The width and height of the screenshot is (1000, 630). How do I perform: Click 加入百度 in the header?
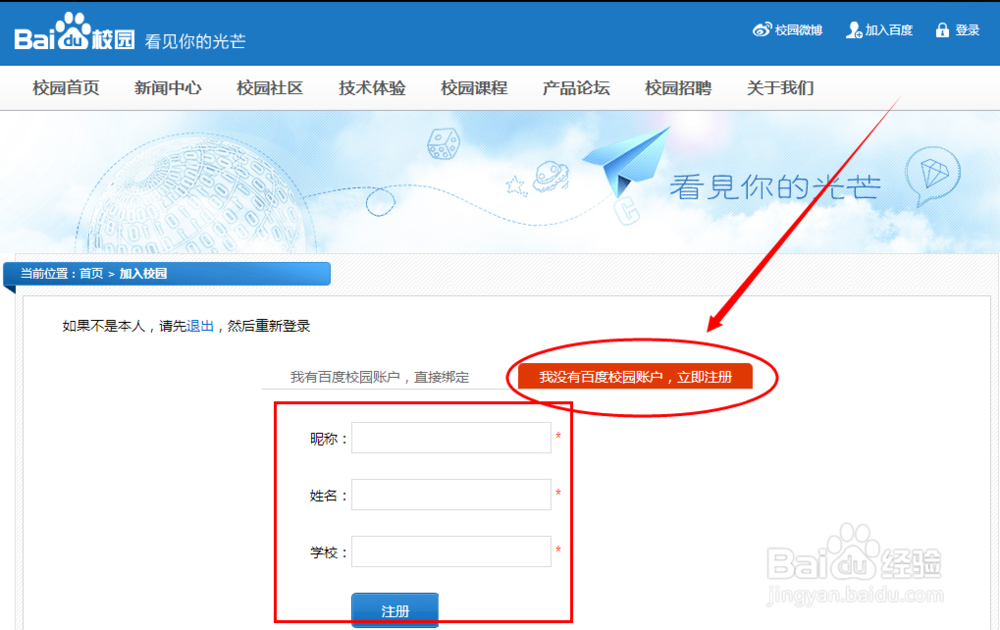coord(888,30)
